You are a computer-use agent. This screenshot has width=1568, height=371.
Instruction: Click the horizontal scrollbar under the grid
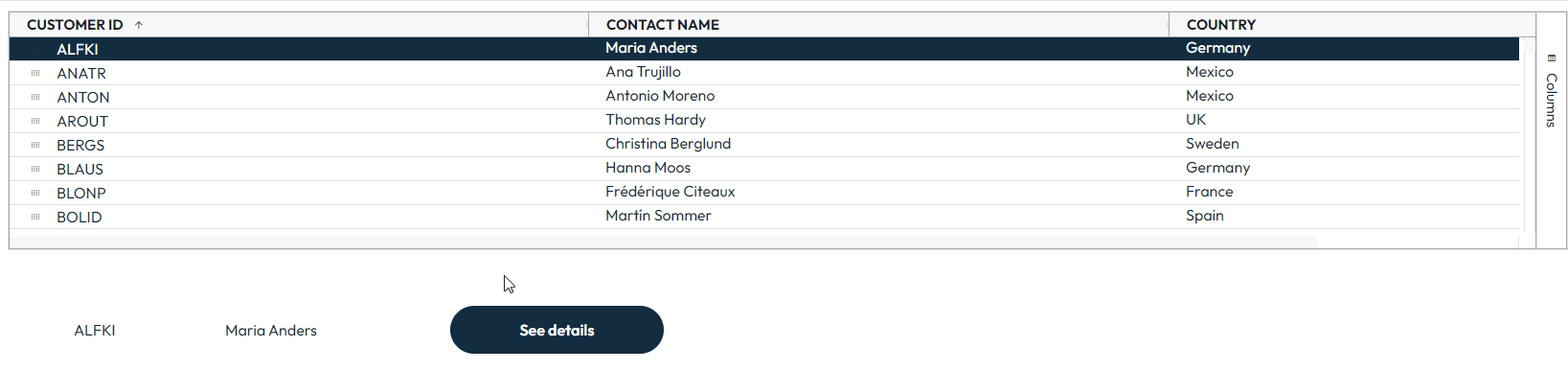click(x=664, y=243)
